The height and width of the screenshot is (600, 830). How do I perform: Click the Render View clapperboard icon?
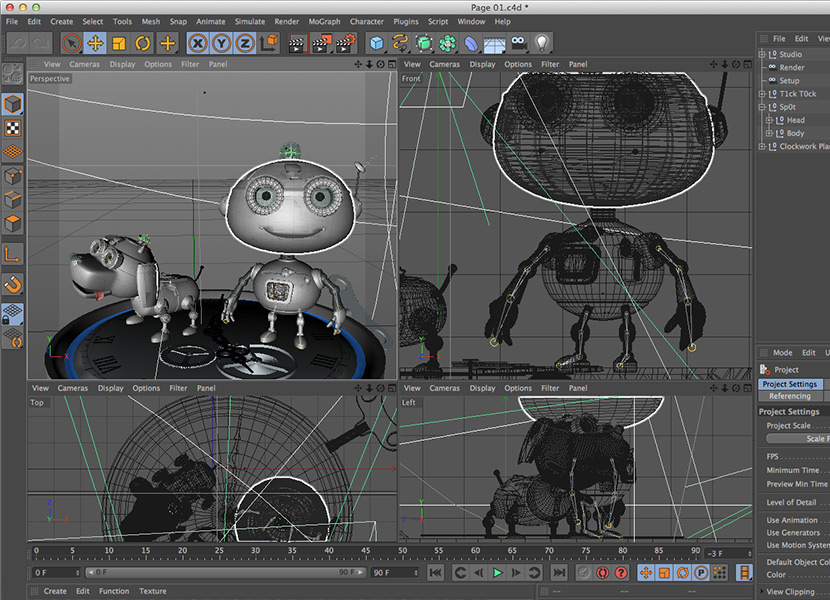[x=297, y=43]
